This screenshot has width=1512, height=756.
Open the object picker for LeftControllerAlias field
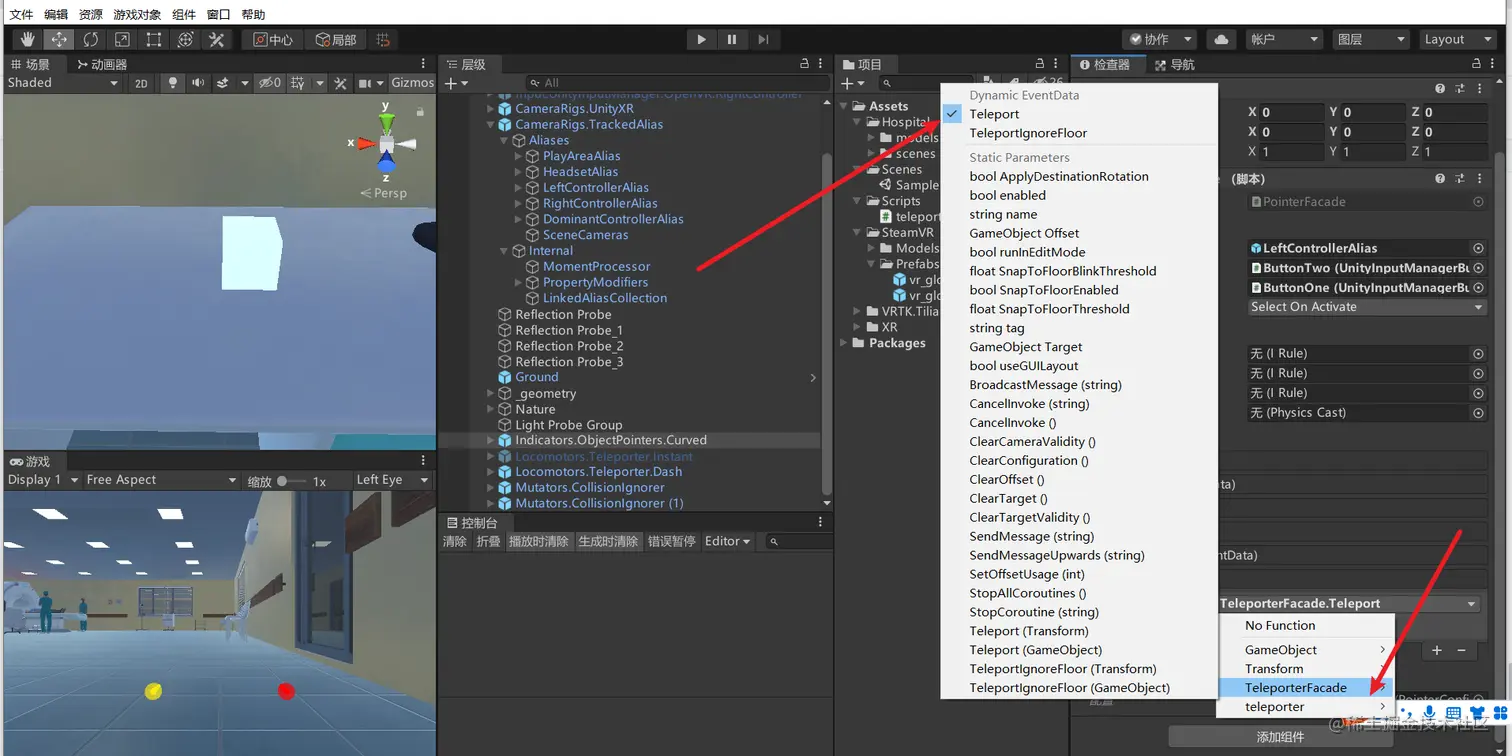(x=1478, y=248)
